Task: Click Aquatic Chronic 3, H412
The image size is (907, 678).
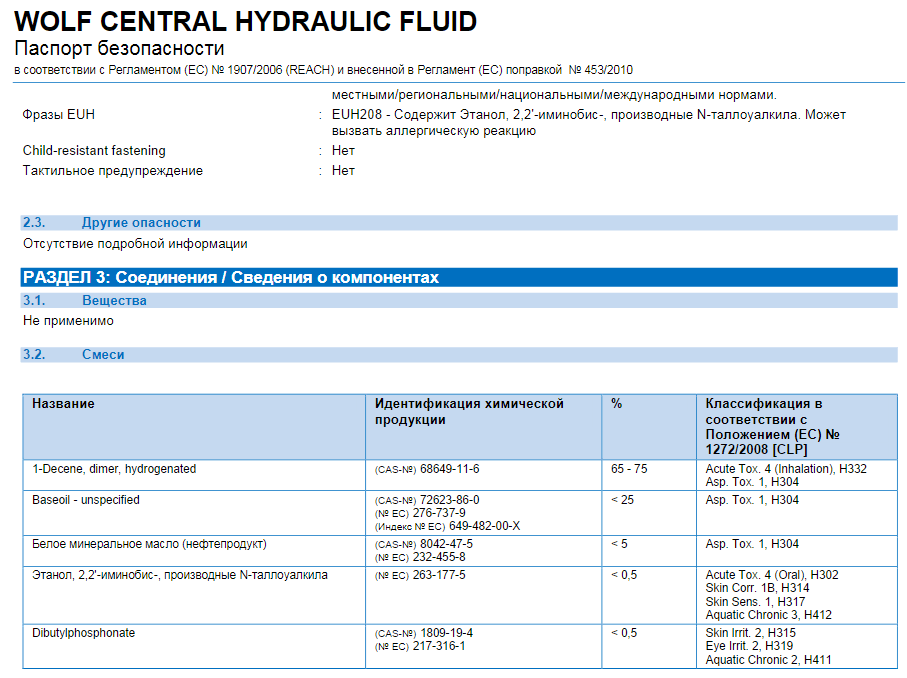Action: [x=768, y=615]
